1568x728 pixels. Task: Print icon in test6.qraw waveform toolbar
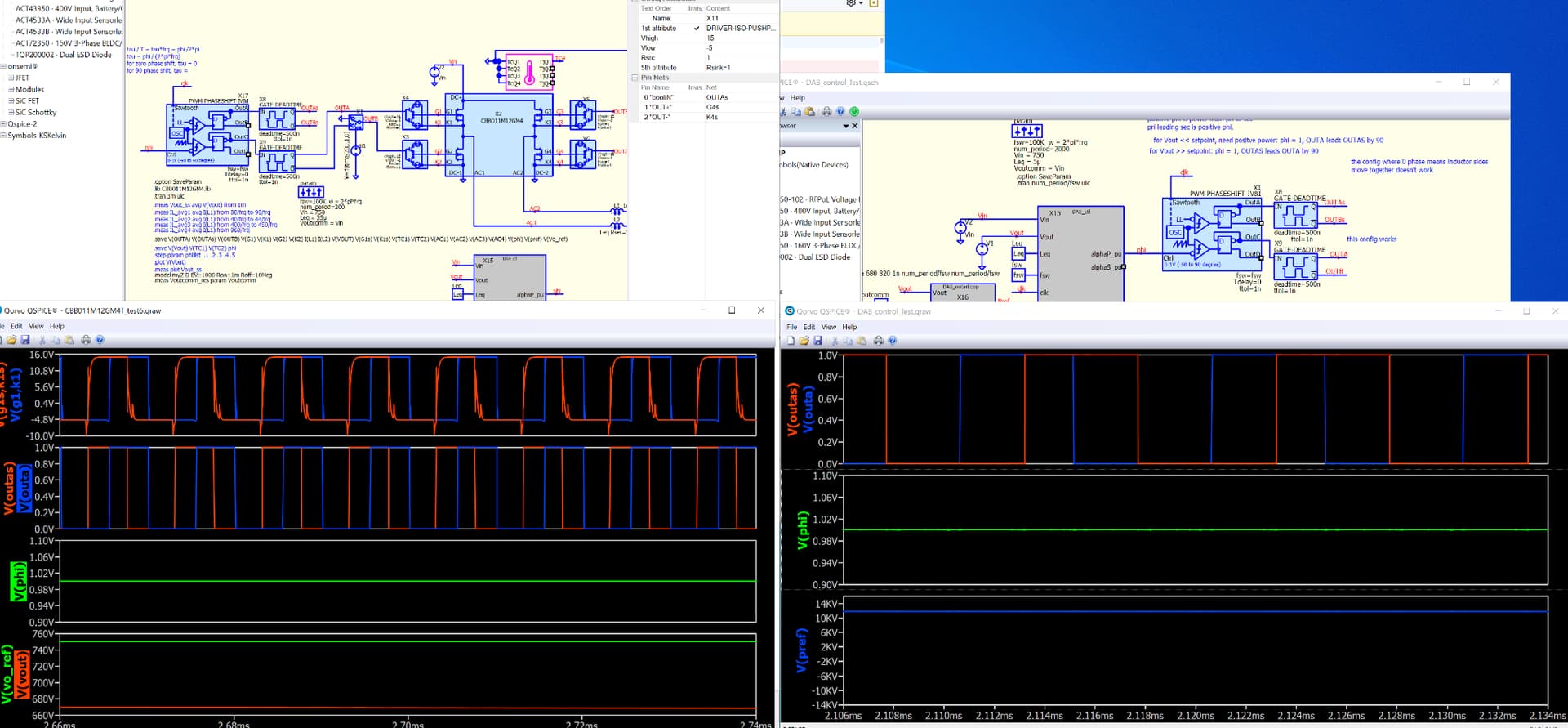(86, 340)
